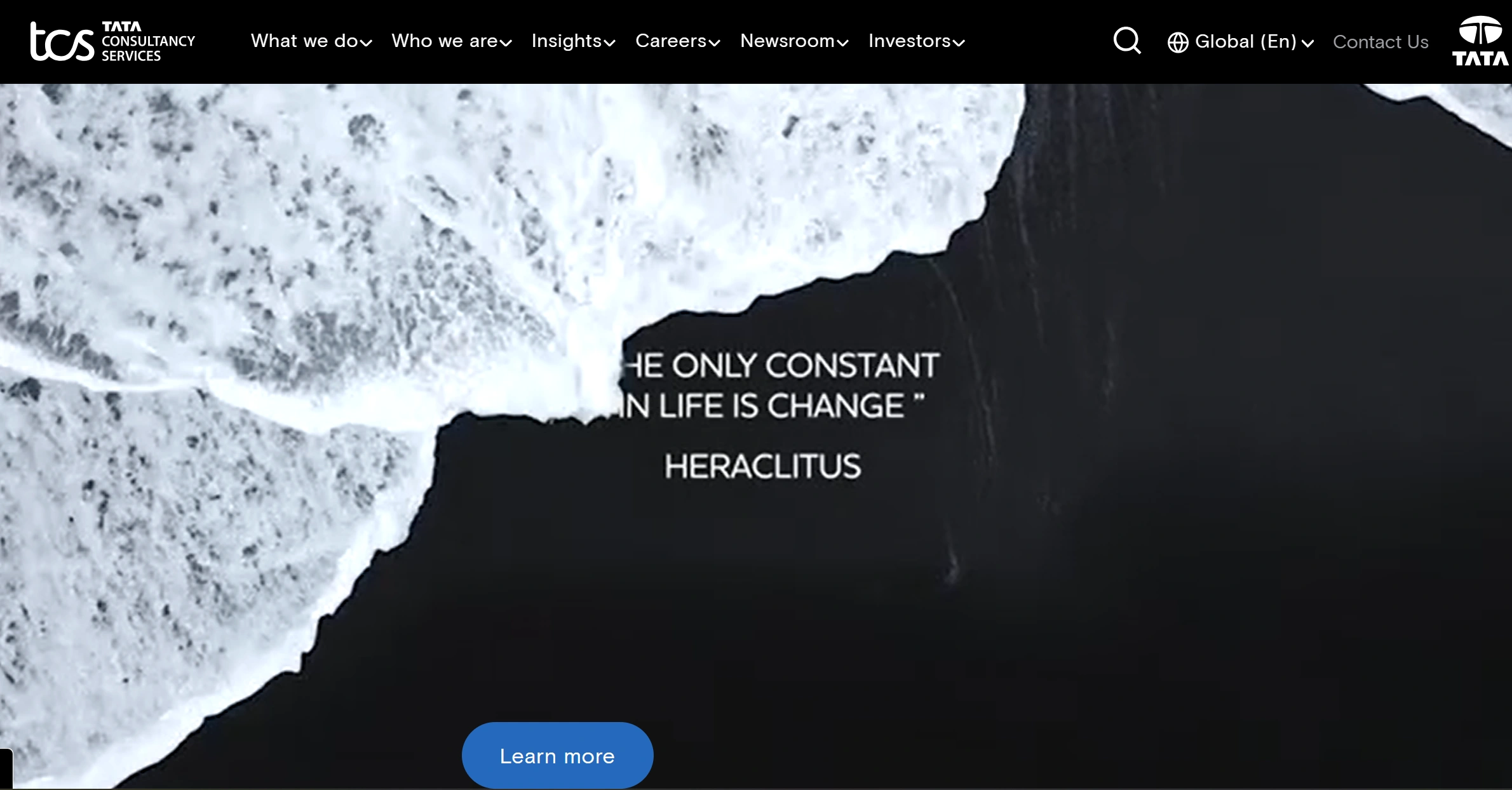Expand the What we do chevron

(366, 43)
